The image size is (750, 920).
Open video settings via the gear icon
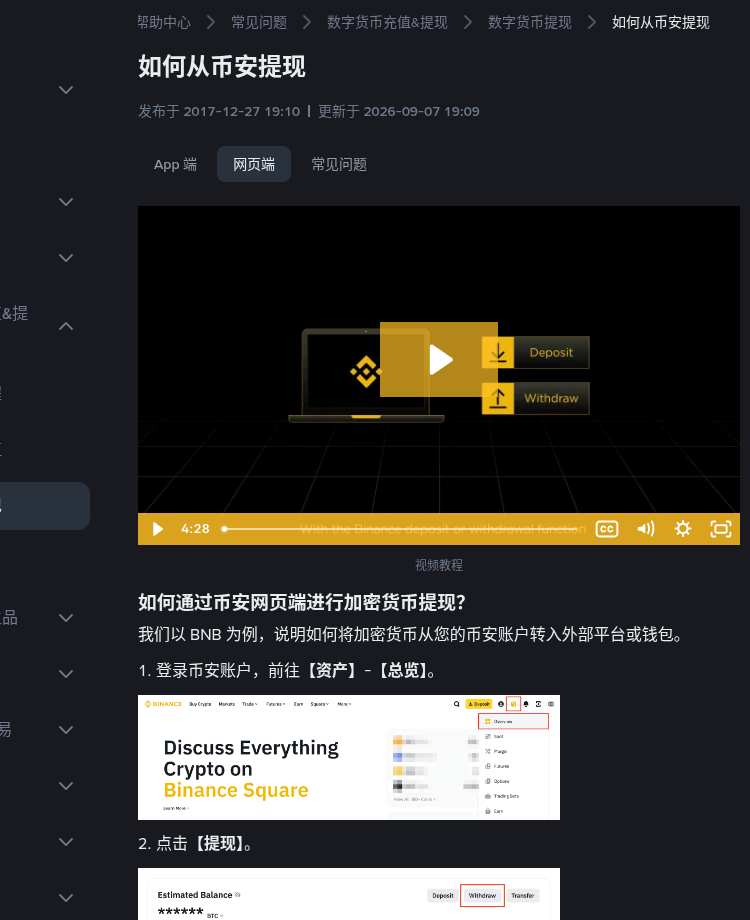(x=683, y=529)
